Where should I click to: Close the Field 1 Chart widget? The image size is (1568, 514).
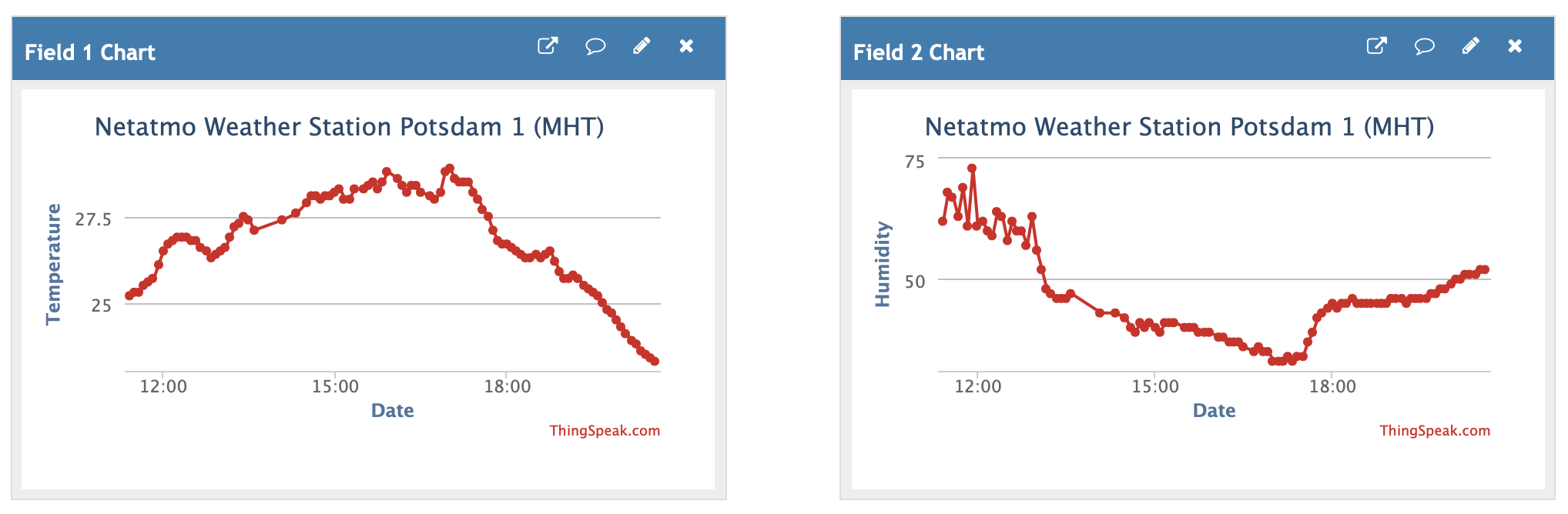click(686, 46)
